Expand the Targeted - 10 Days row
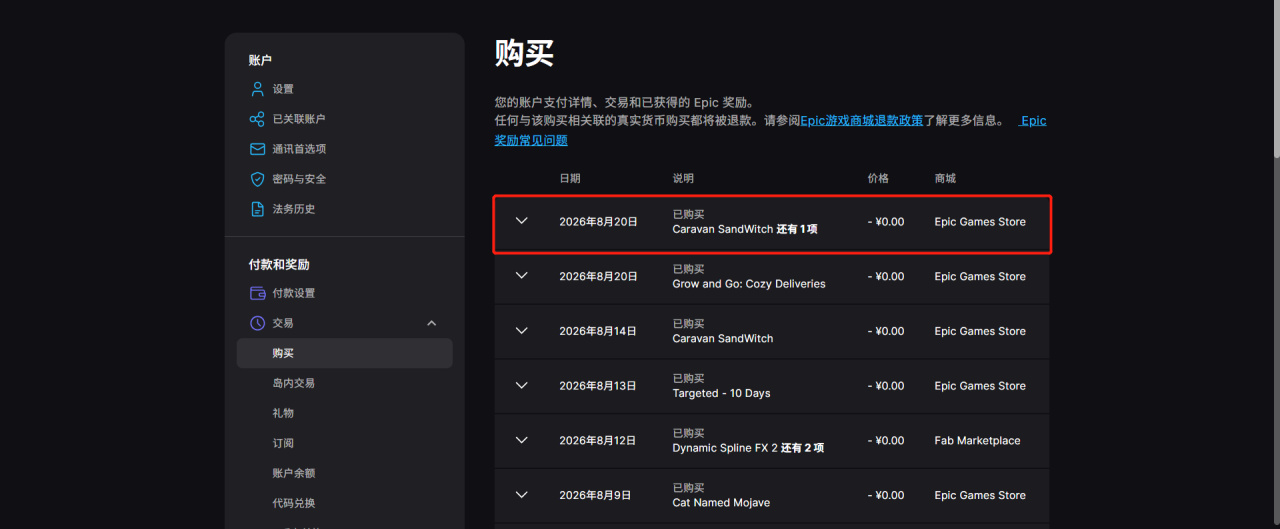The height and width of the screenshot is (529, 1280). 521,385
